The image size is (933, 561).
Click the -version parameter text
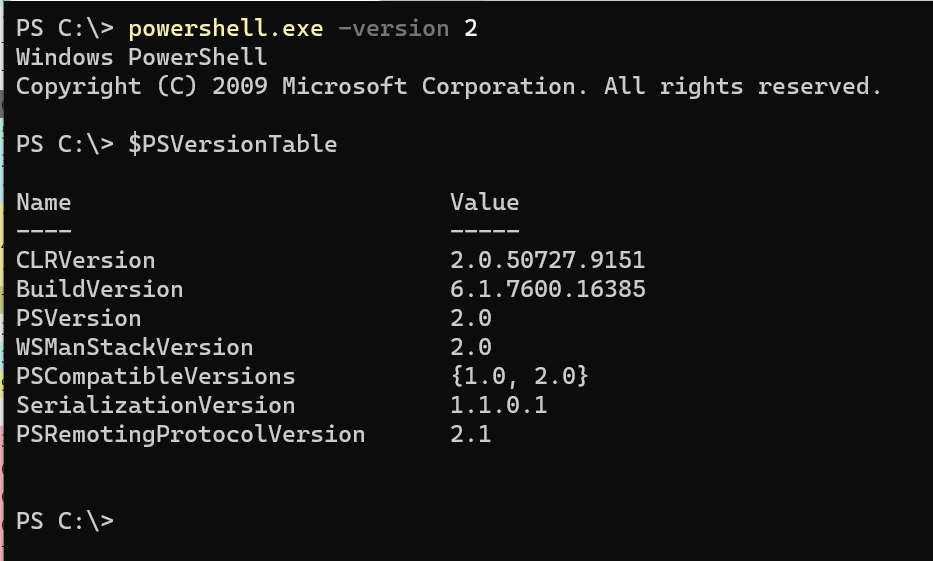pos(393,29)
